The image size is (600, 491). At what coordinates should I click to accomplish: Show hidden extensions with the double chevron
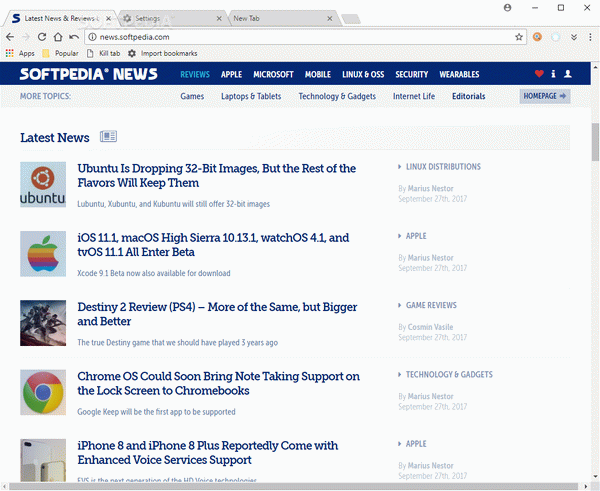click(574, 37)
